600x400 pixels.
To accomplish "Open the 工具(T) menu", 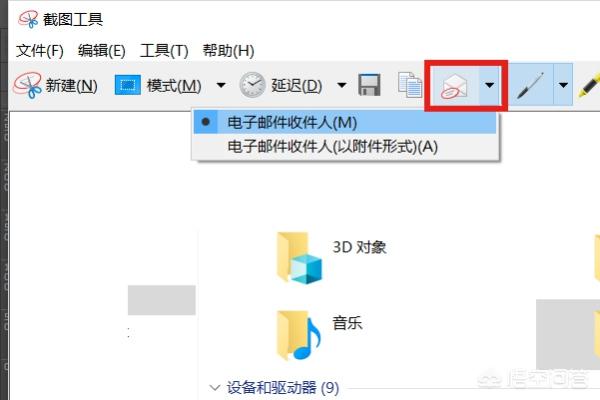I will (164, 51).
